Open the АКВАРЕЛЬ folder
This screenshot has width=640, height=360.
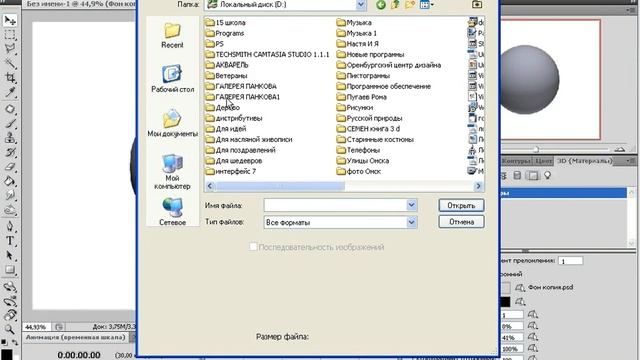[227, 65]
